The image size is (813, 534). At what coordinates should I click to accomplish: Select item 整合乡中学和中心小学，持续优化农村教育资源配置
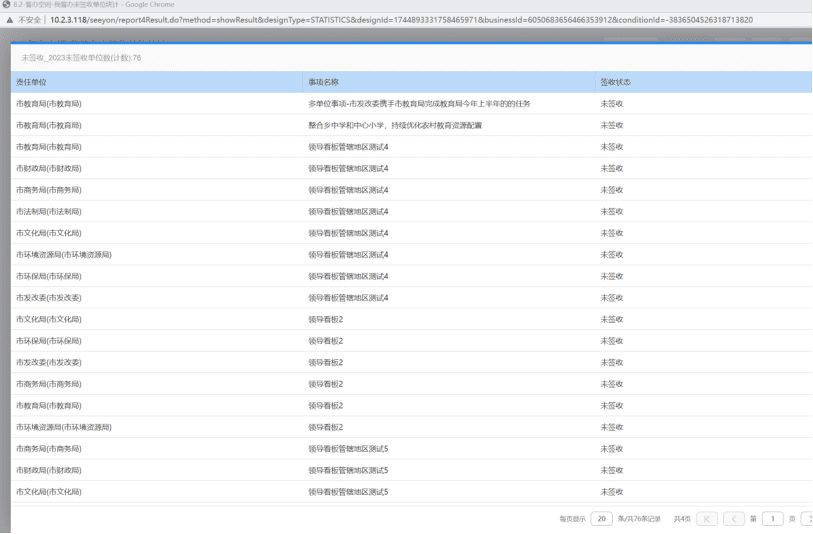[x=395, y=125]
